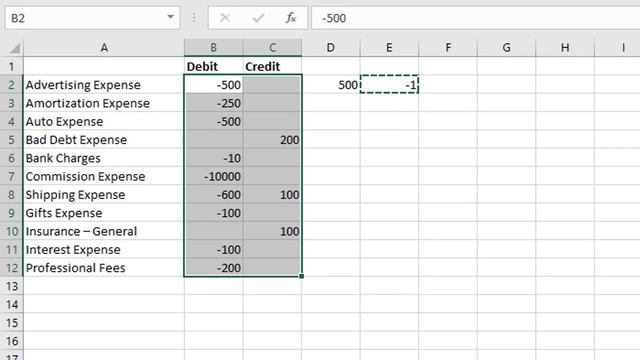Select column H header
Image resolution: width=640 pixels, height=360 pixels.
(565, 48)
